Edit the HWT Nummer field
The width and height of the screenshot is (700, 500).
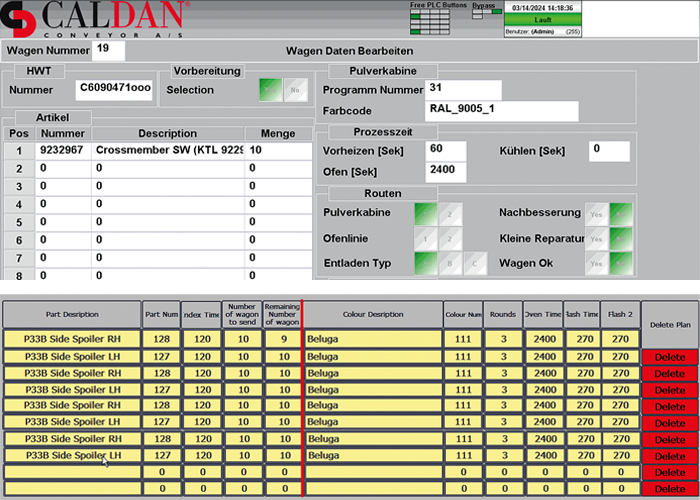click(x=115, y=90)
